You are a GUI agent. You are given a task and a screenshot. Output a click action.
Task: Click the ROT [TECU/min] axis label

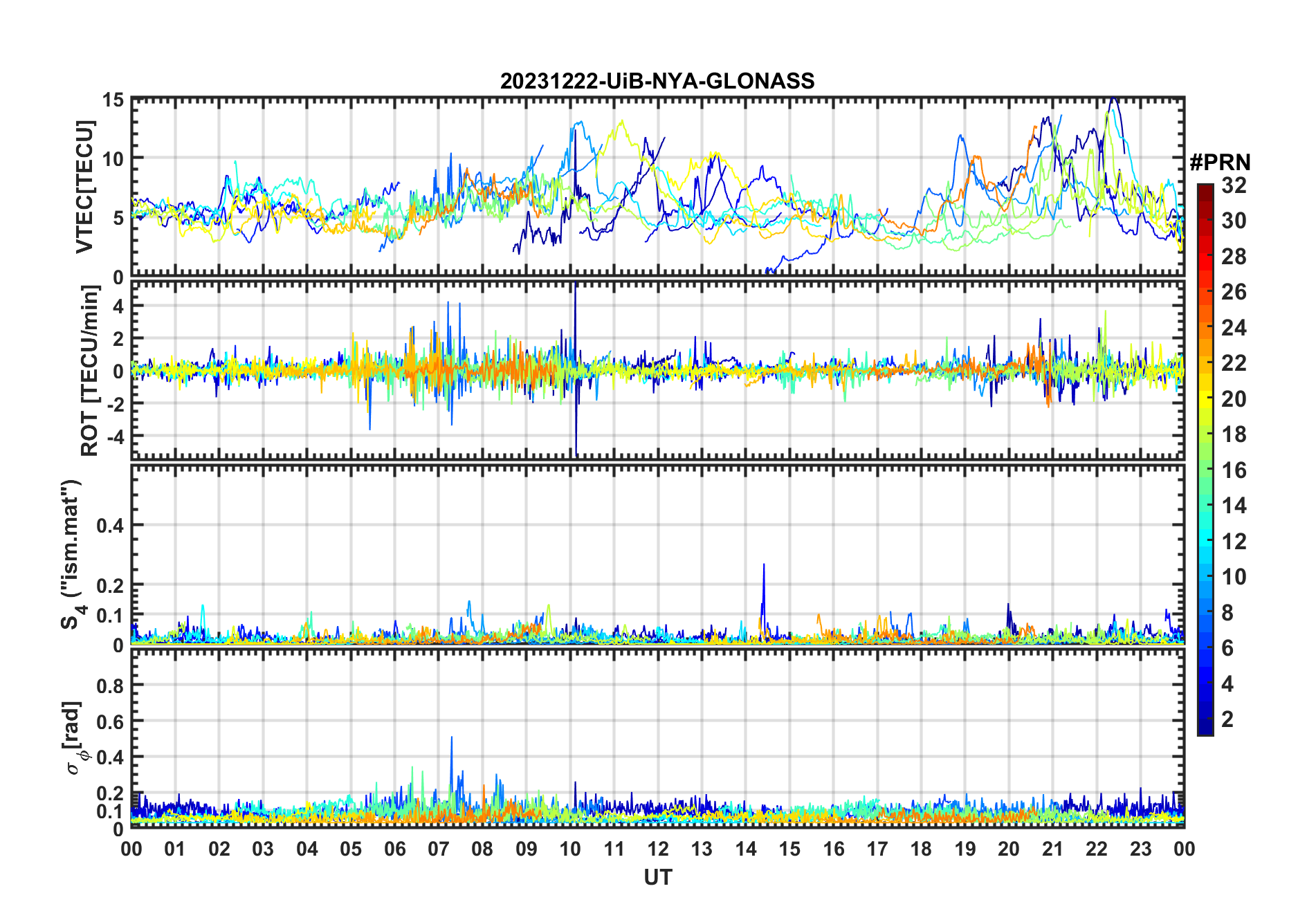pyautogui.click(x=89, y=370)
